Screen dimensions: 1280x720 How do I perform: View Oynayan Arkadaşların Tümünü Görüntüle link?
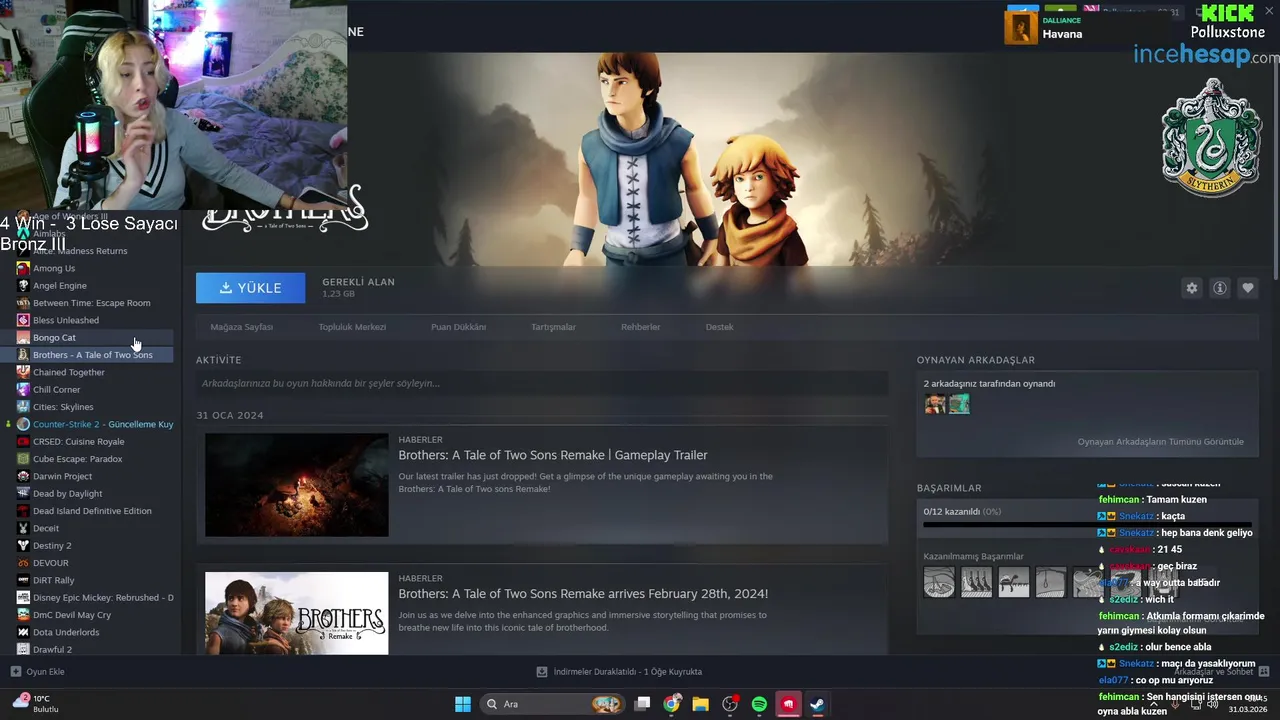click(x=1160, y=442)
